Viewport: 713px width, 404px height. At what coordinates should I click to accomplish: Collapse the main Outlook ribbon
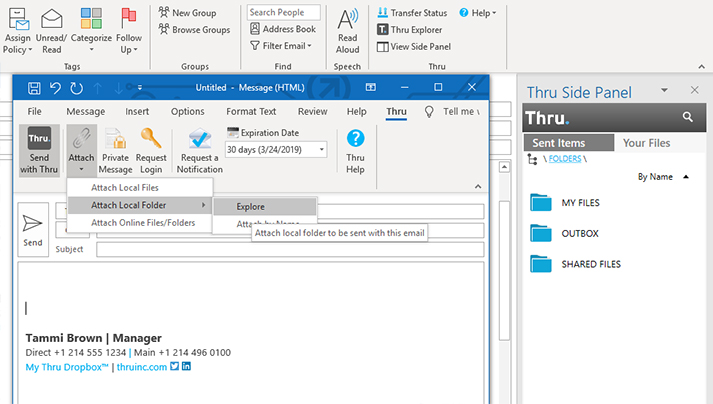[702, 66]
